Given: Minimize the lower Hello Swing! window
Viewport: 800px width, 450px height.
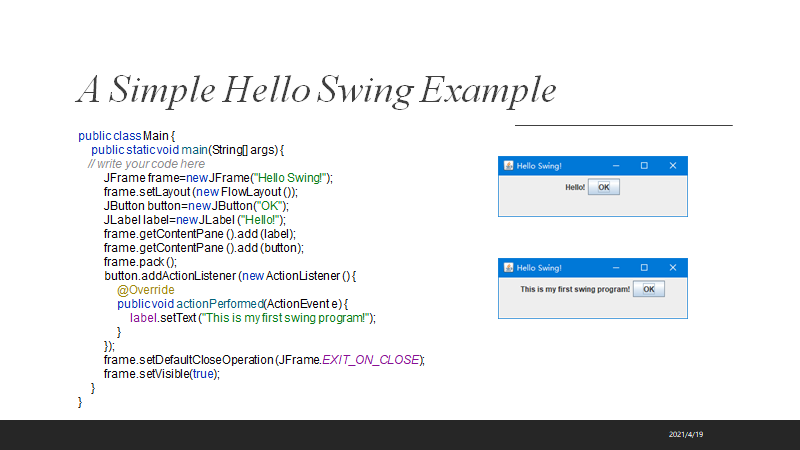Looking at the screenshot, I should (616, 268).
